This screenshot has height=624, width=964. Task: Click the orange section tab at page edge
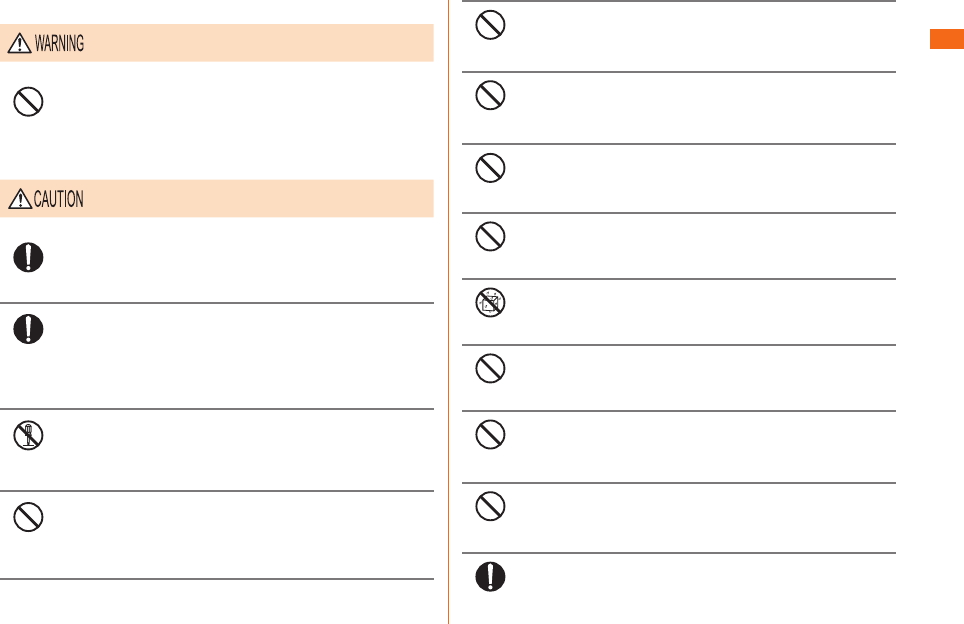tap(947, 39)
